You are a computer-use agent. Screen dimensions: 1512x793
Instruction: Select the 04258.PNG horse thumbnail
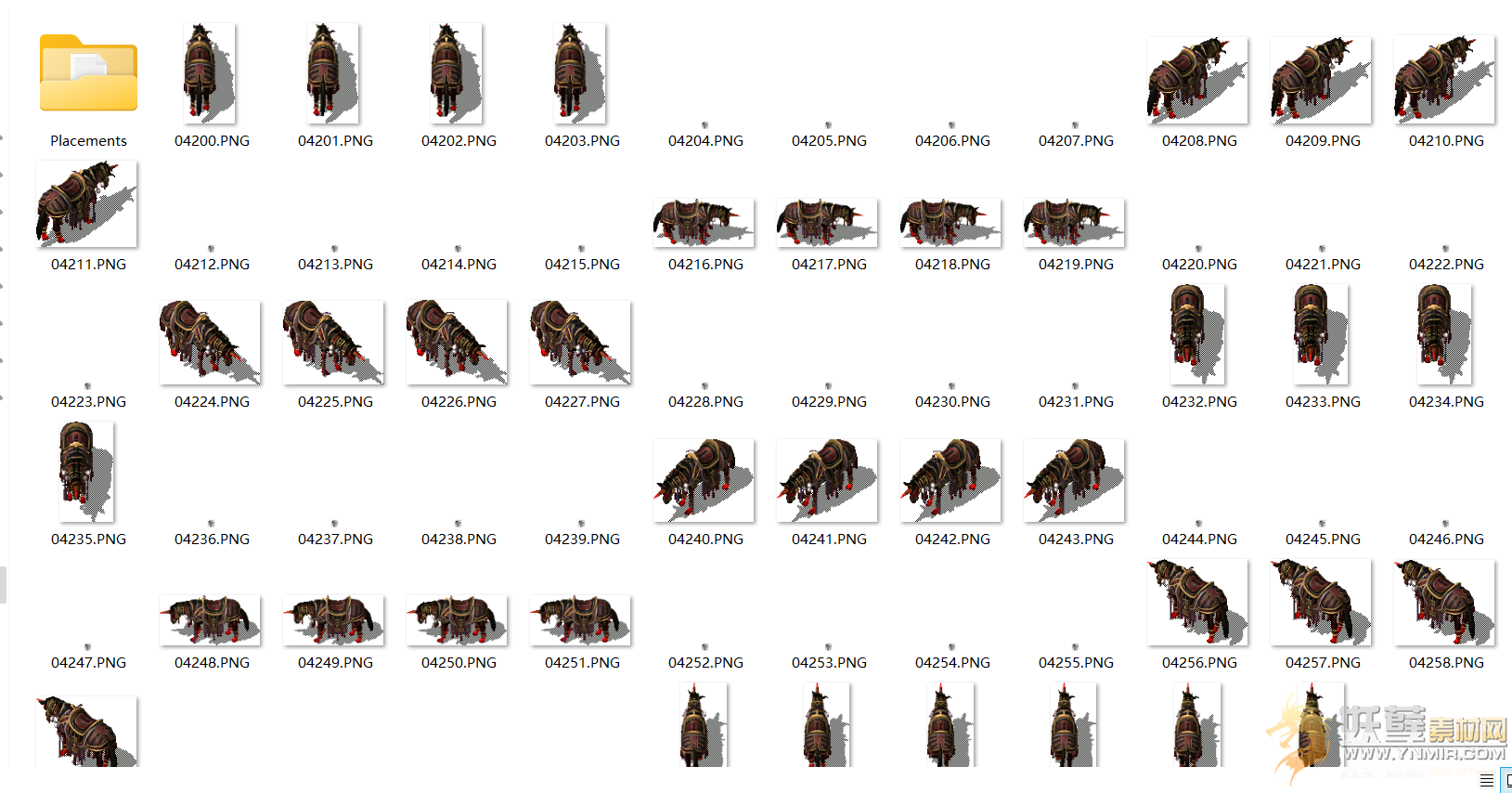(x=1444, y=603)
